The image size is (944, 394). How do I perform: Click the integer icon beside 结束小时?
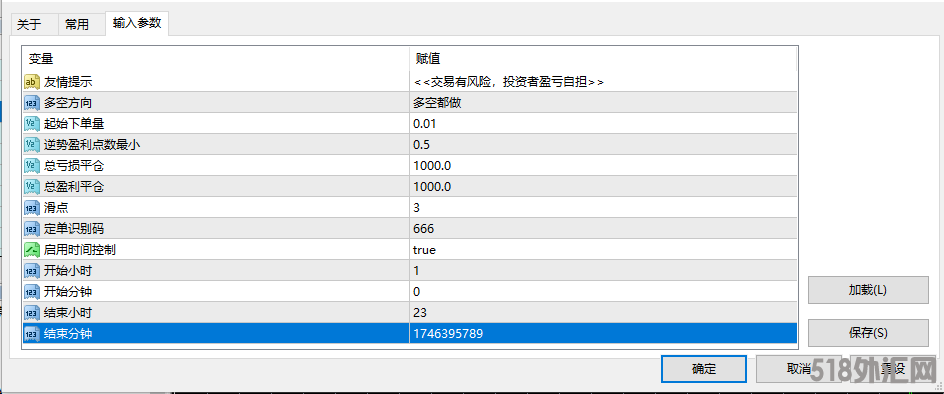point(32,313)
